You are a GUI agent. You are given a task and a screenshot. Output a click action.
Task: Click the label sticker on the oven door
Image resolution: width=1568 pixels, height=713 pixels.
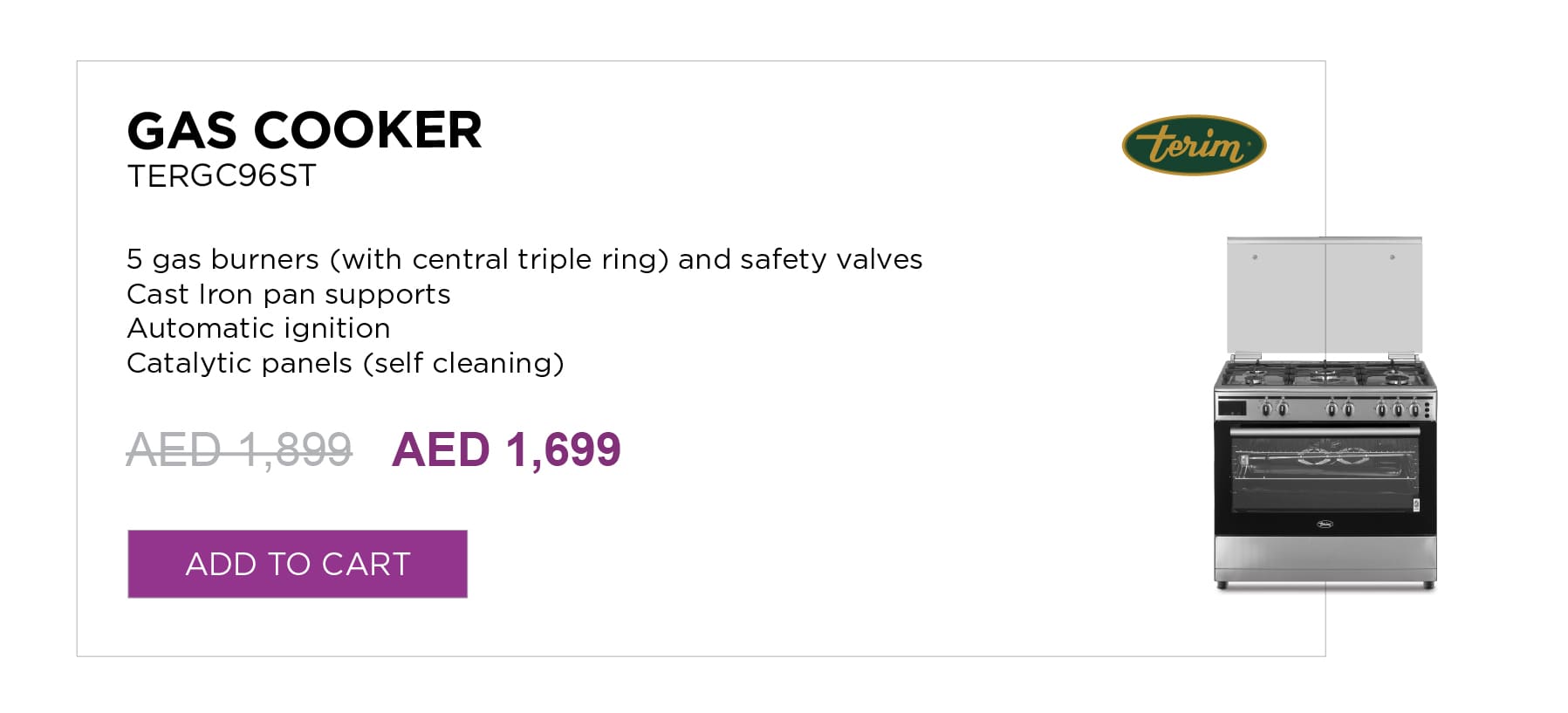(1416, 504)
